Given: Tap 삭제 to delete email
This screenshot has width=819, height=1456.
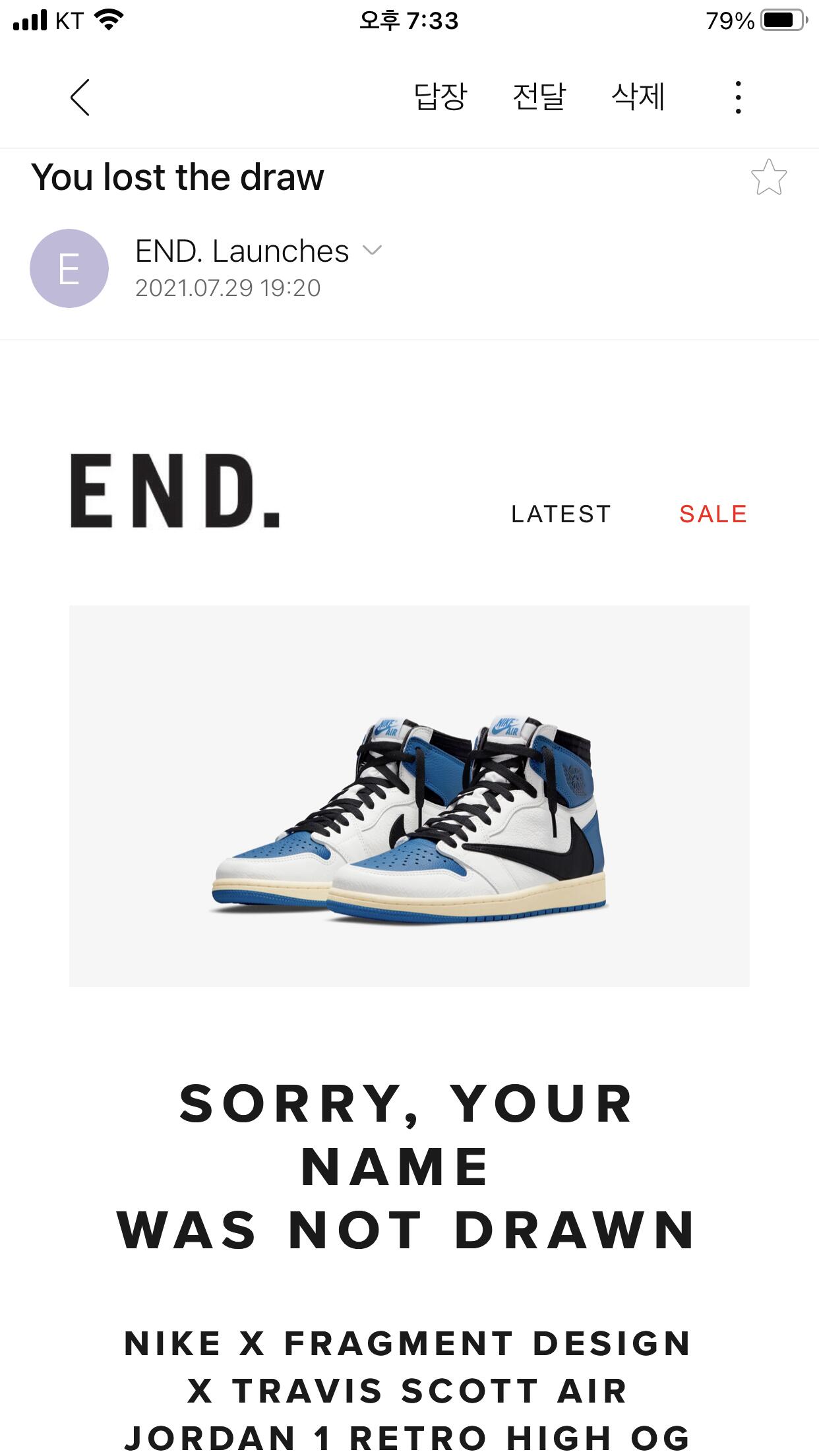Looking at the screenshot, I should [x=638, y=97].
